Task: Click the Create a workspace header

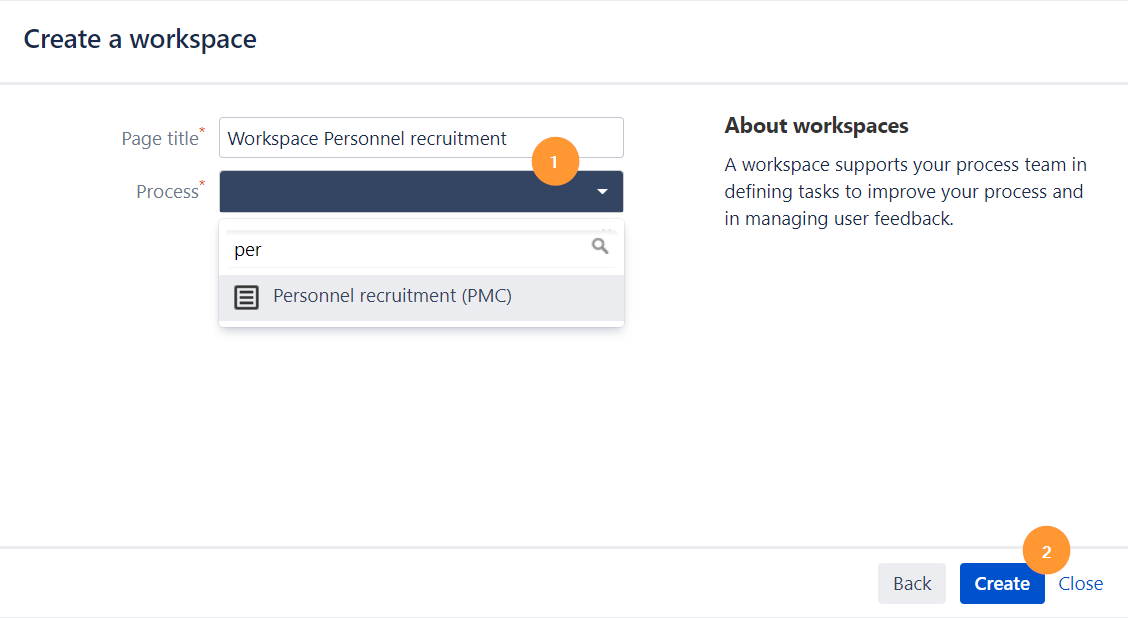Action: point(139,38)
